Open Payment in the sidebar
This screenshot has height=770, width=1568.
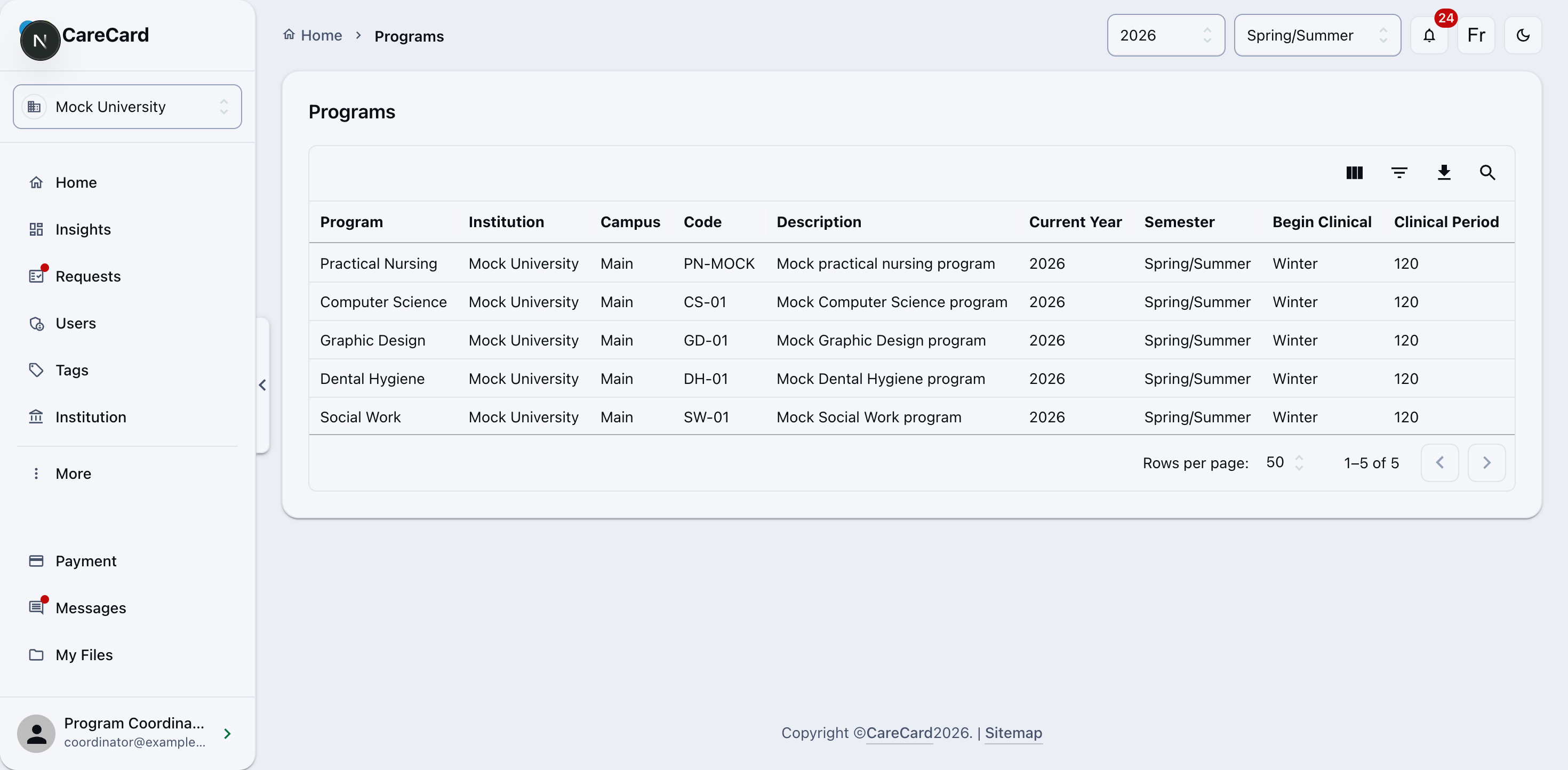(x=127, y=561)
